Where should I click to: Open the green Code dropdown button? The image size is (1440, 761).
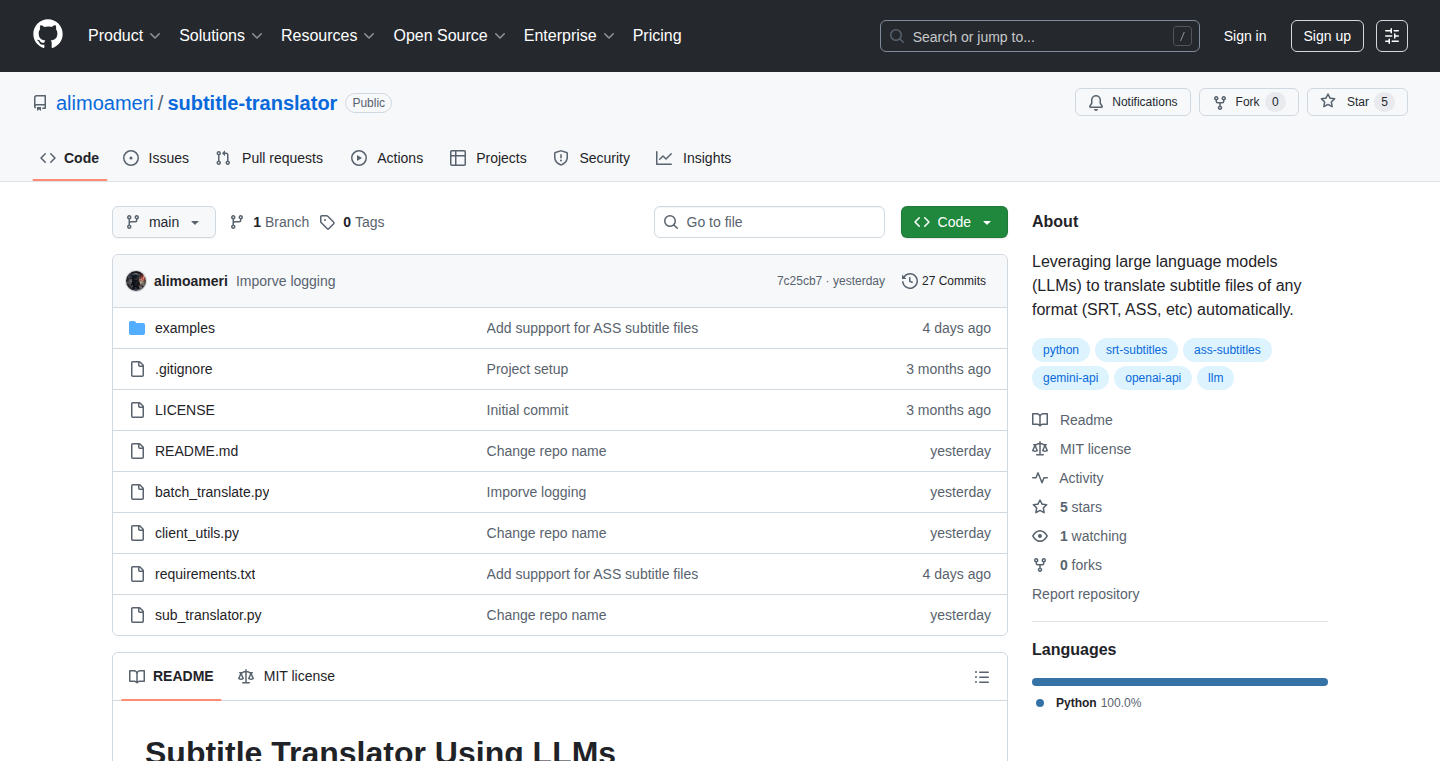[x=954, y=222]
